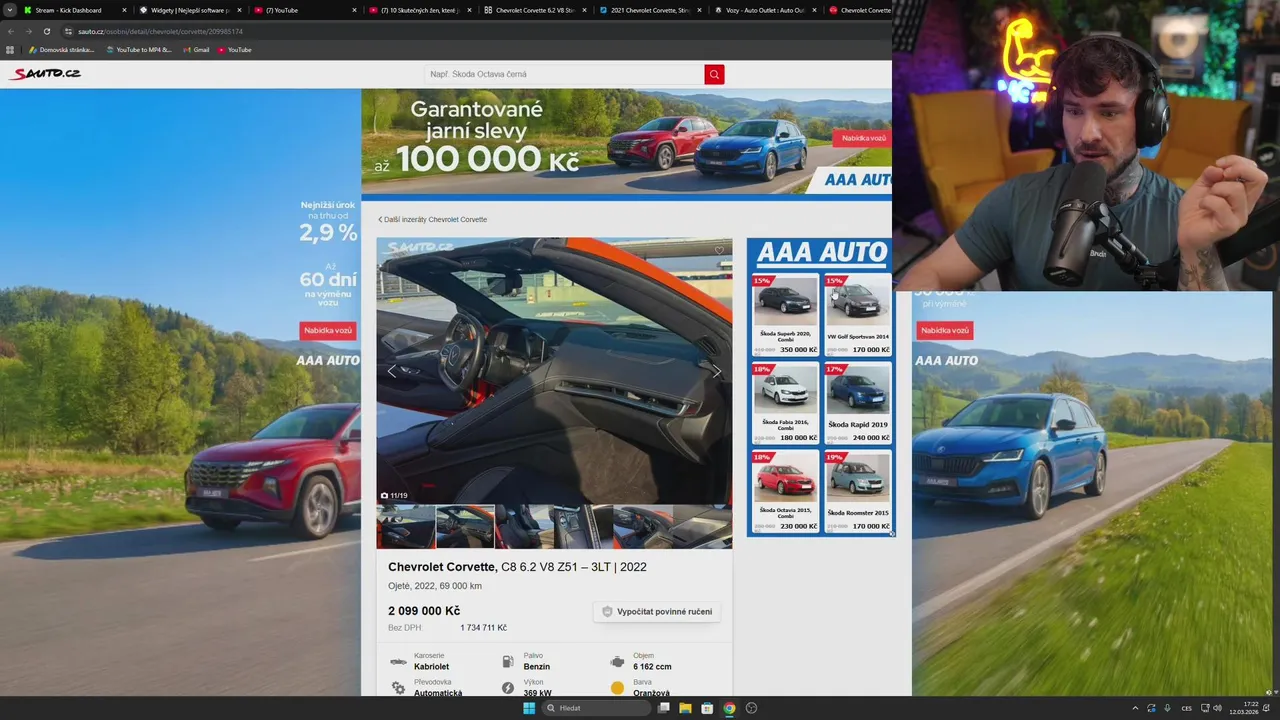Open File Explorer from taskbar

click(685, 708)
